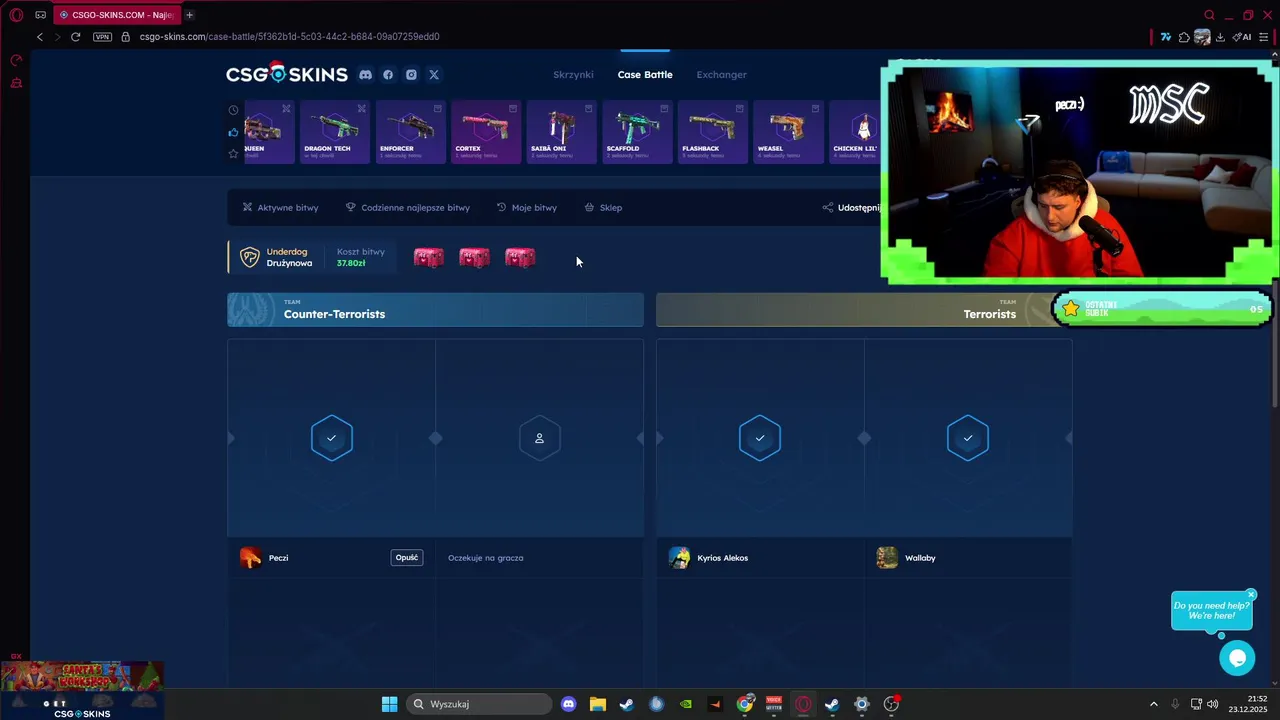Open the site's Discord link
Viewport: 1280px width, 720px height.
tap(366, 75)
